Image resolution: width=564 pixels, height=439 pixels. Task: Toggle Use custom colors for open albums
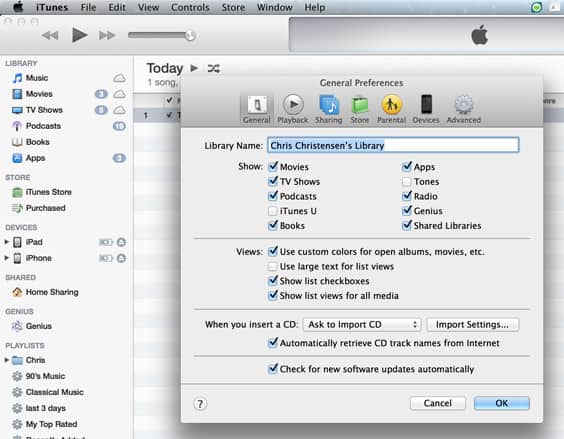click(x=273, y=252)
